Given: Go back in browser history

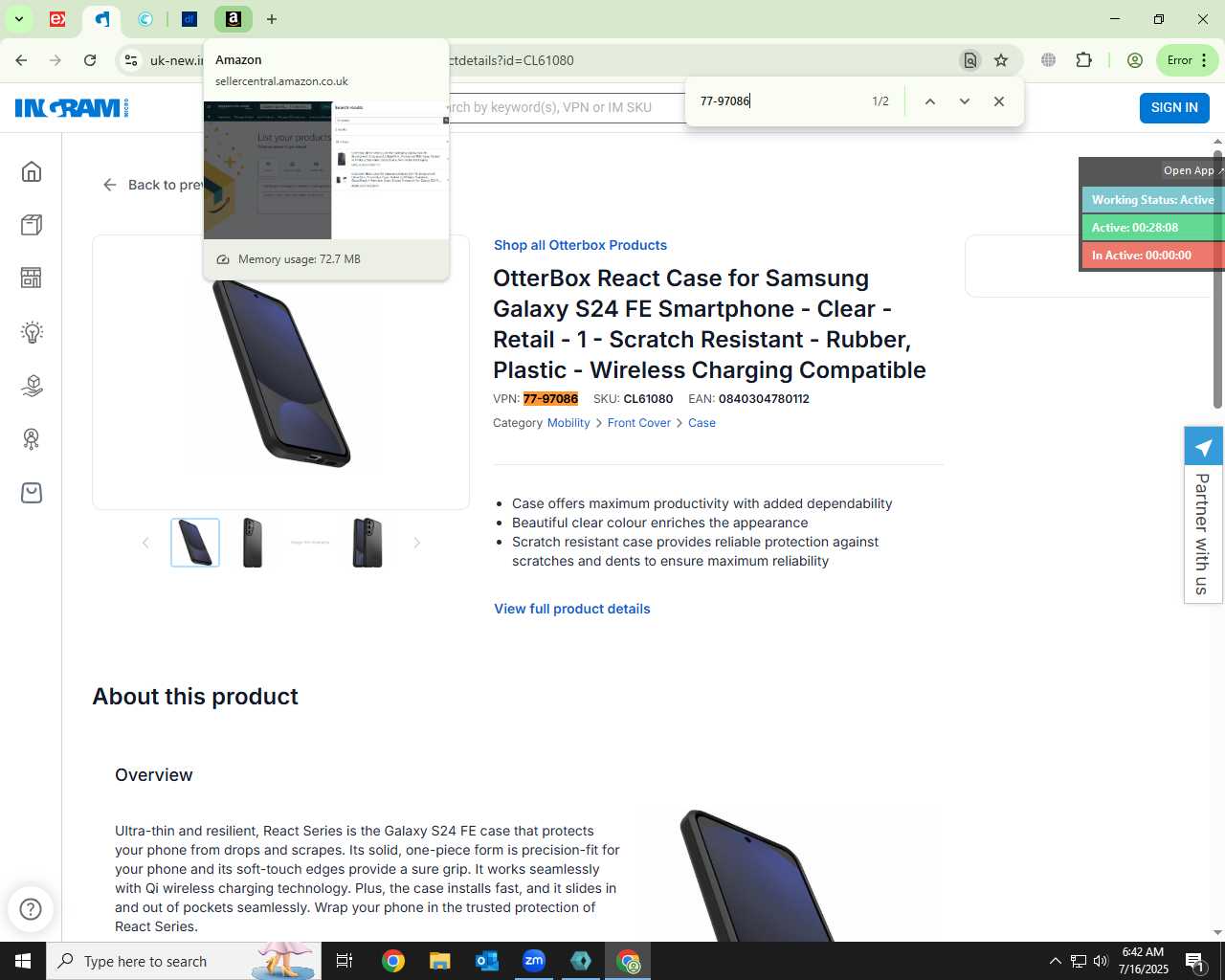Looking at the screenshot, I should pyautogui.click(x=21, y=60).
